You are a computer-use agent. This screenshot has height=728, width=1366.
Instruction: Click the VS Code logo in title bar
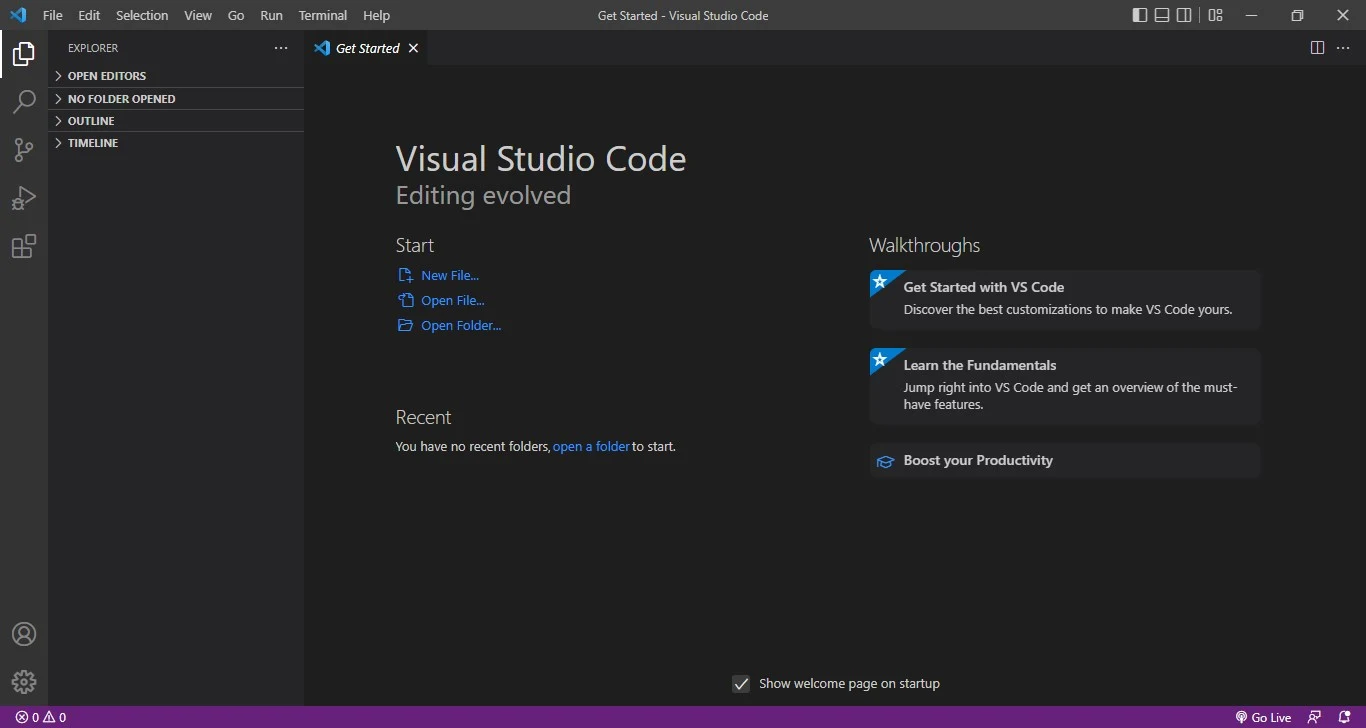pyautogui.click(x=18, y=15)
